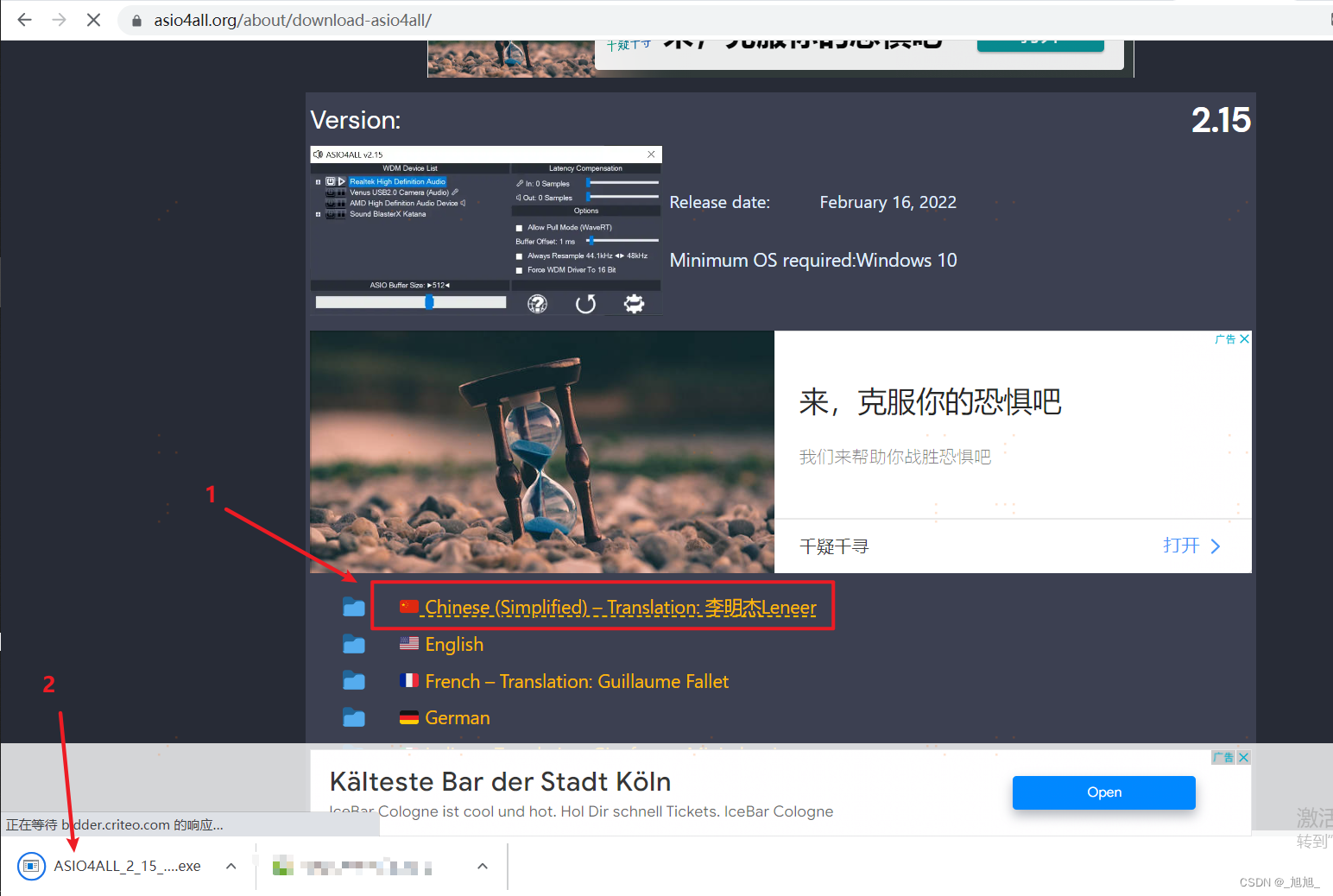
Task: Click folder icon beside Chinese (Simplified)
Action: [354, 607]
